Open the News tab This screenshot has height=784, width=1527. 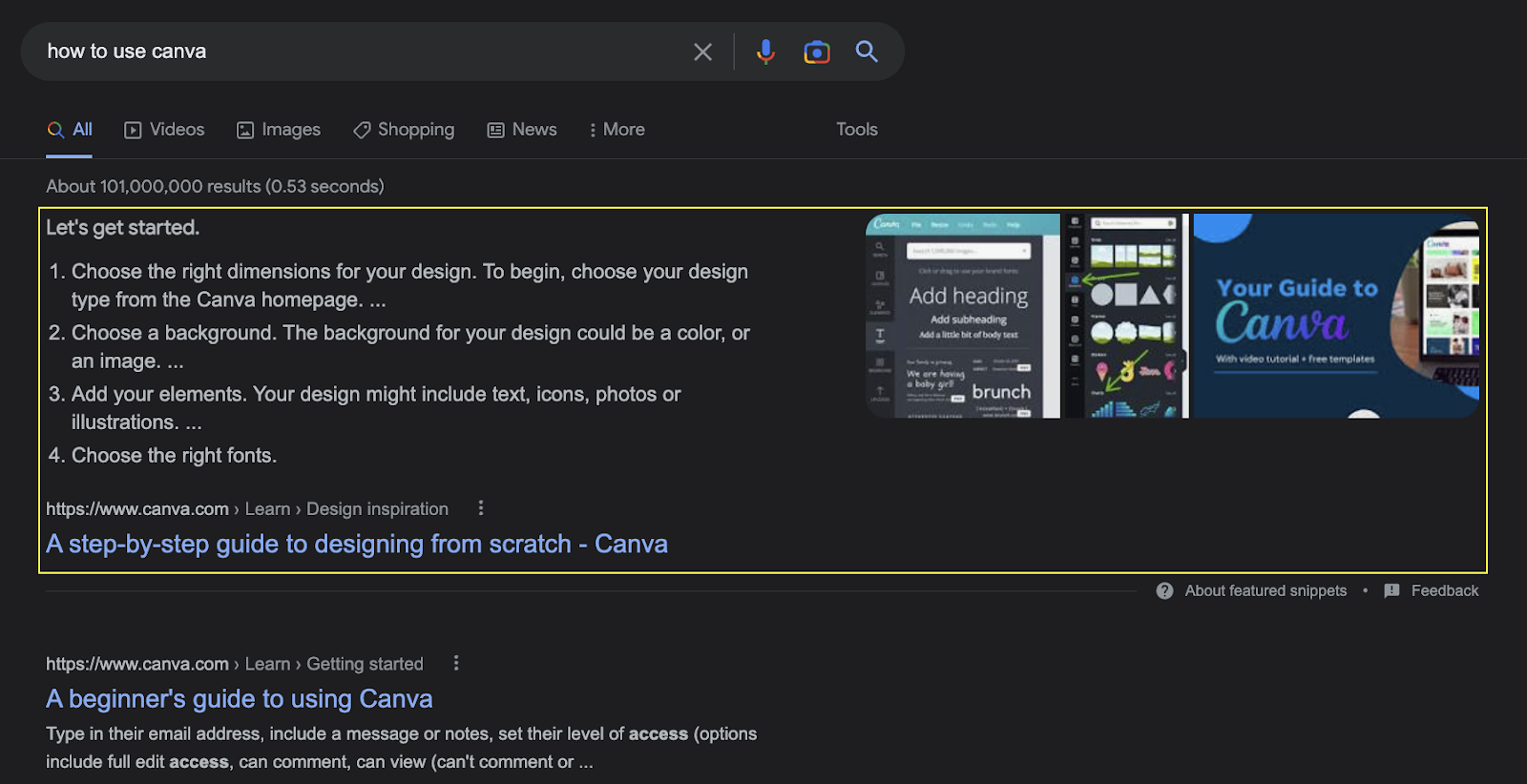coord(522,130)
